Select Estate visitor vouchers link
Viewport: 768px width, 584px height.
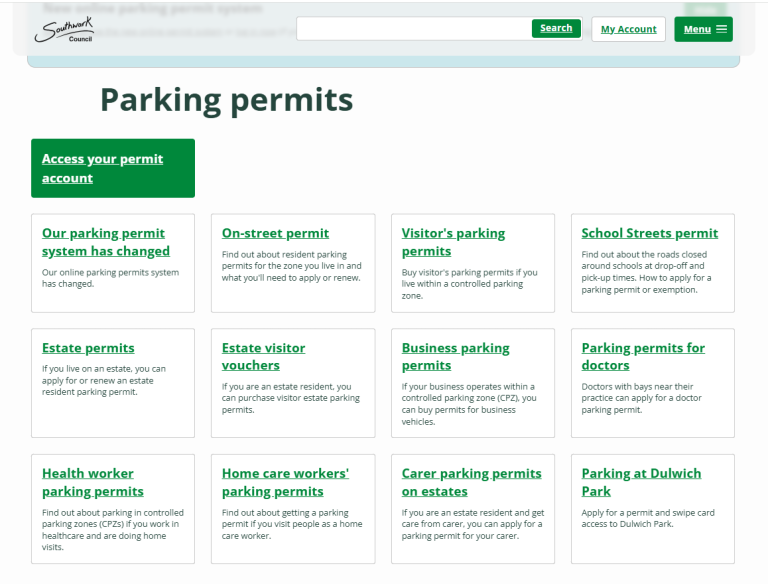point(263,356)
